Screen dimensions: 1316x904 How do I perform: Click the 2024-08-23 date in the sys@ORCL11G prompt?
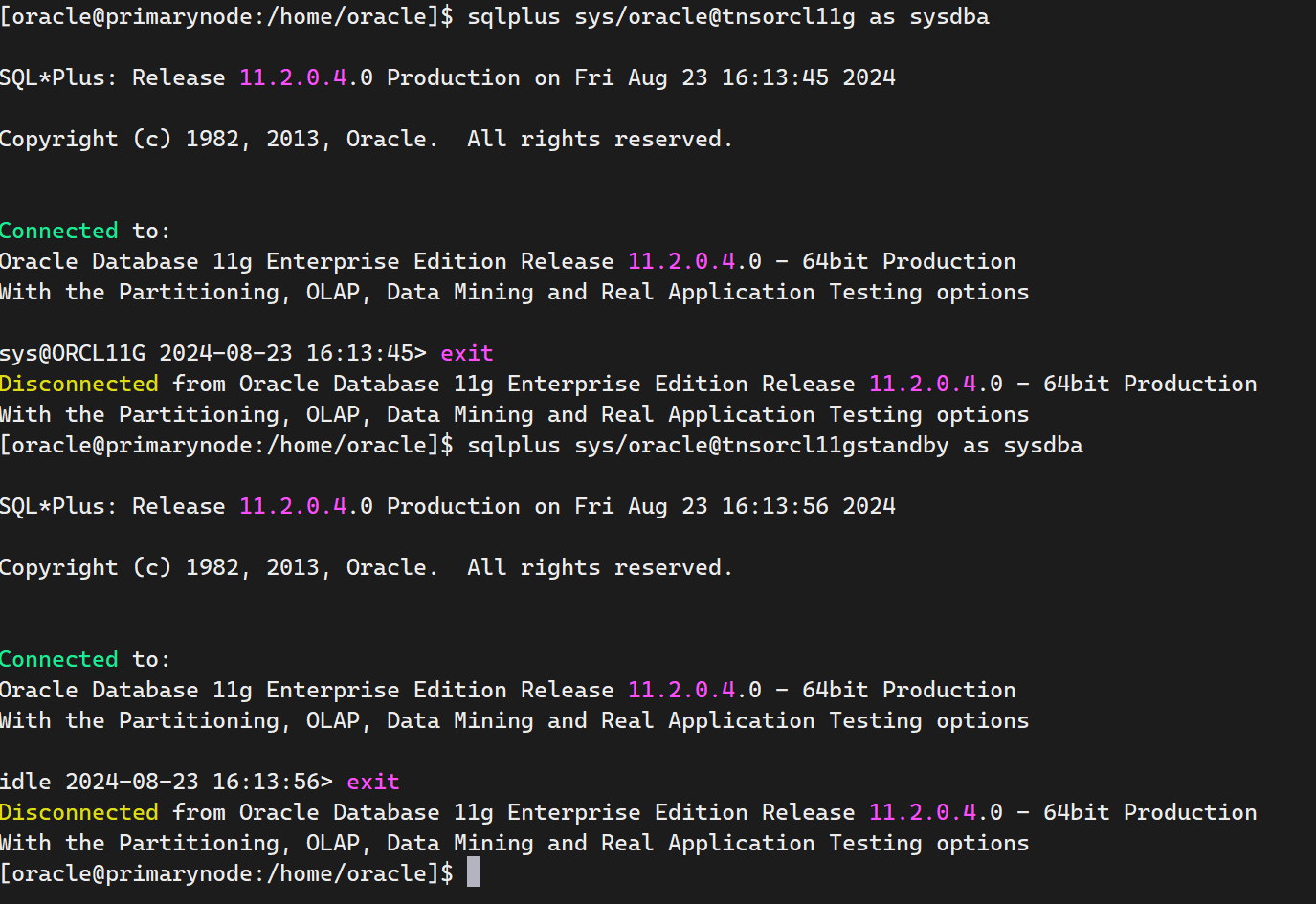pos(226,353)
